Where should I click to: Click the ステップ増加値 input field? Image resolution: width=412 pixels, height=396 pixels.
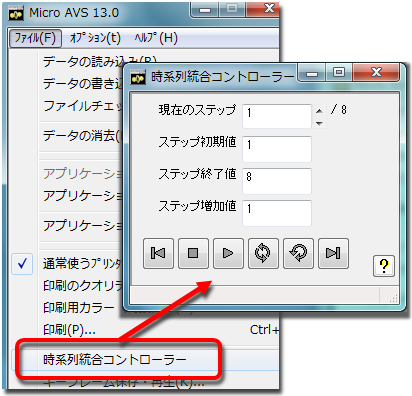pyautogui.click(x=277, y=213)
